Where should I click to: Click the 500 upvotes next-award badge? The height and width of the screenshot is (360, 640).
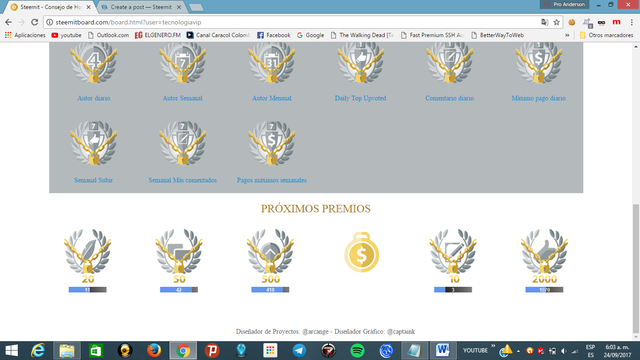[270, 251]
